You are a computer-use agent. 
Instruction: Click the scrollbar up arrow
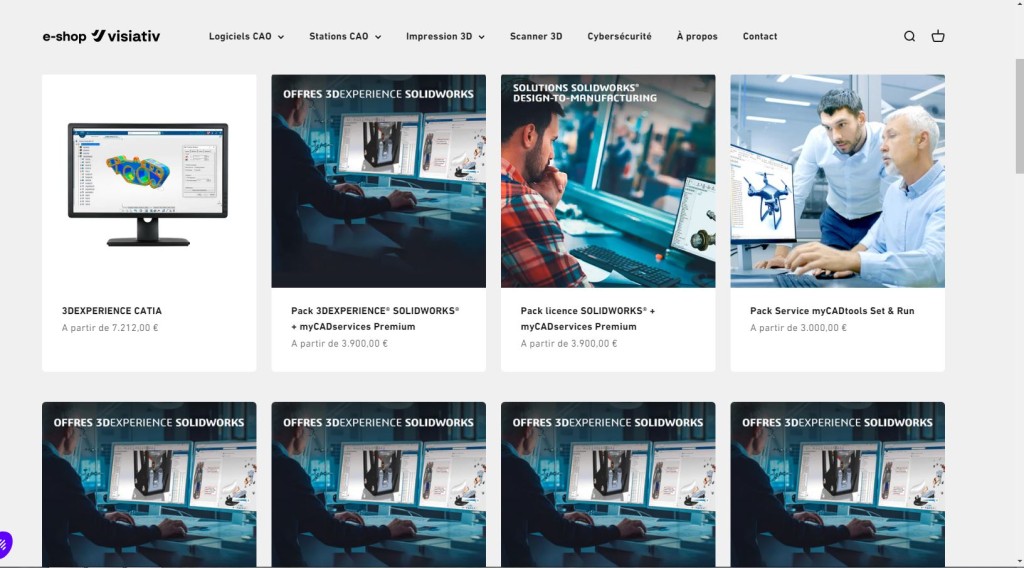(x=1018, y=6)
